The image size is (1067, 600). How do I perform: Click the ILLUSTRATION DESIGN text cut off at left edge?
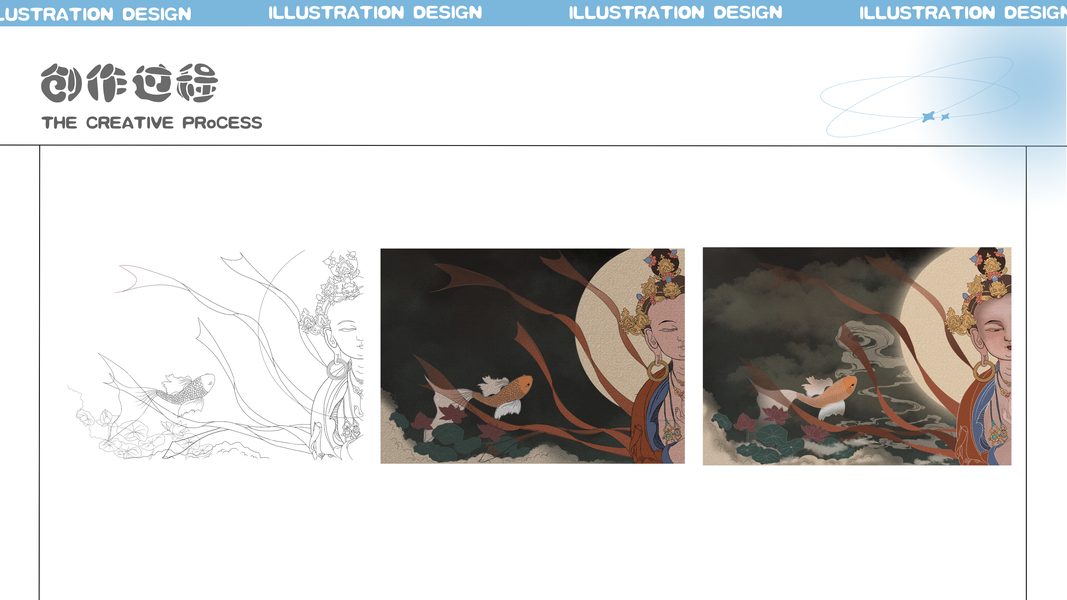point(95,14)
